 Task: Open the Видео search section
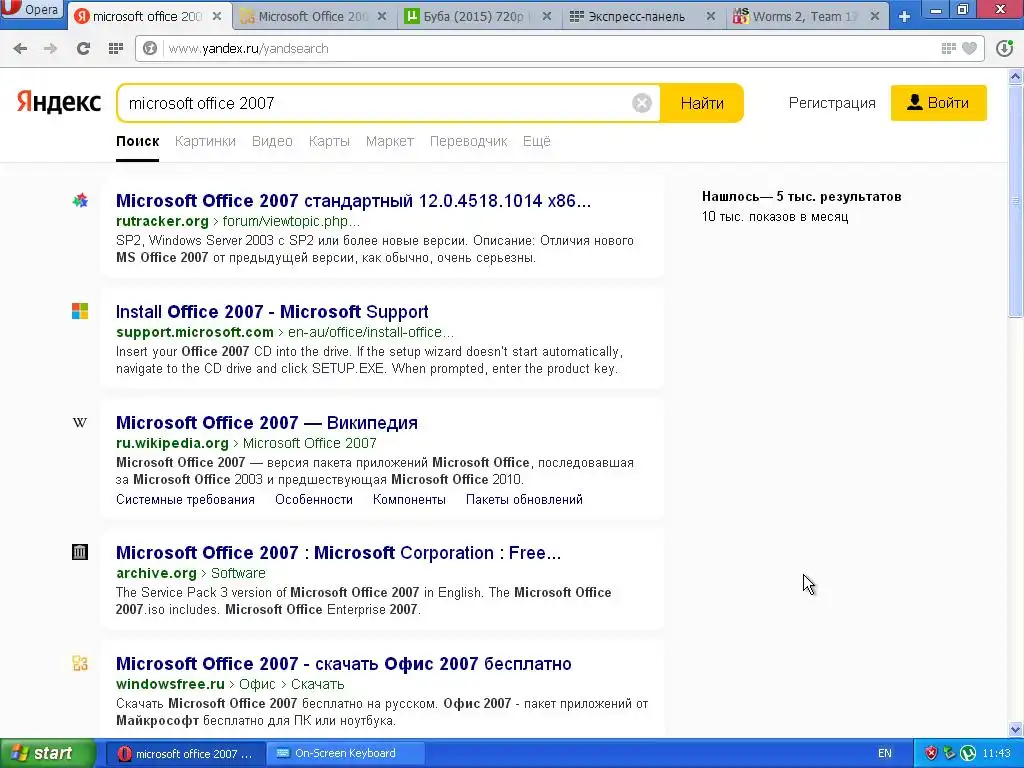pos(272,141)
